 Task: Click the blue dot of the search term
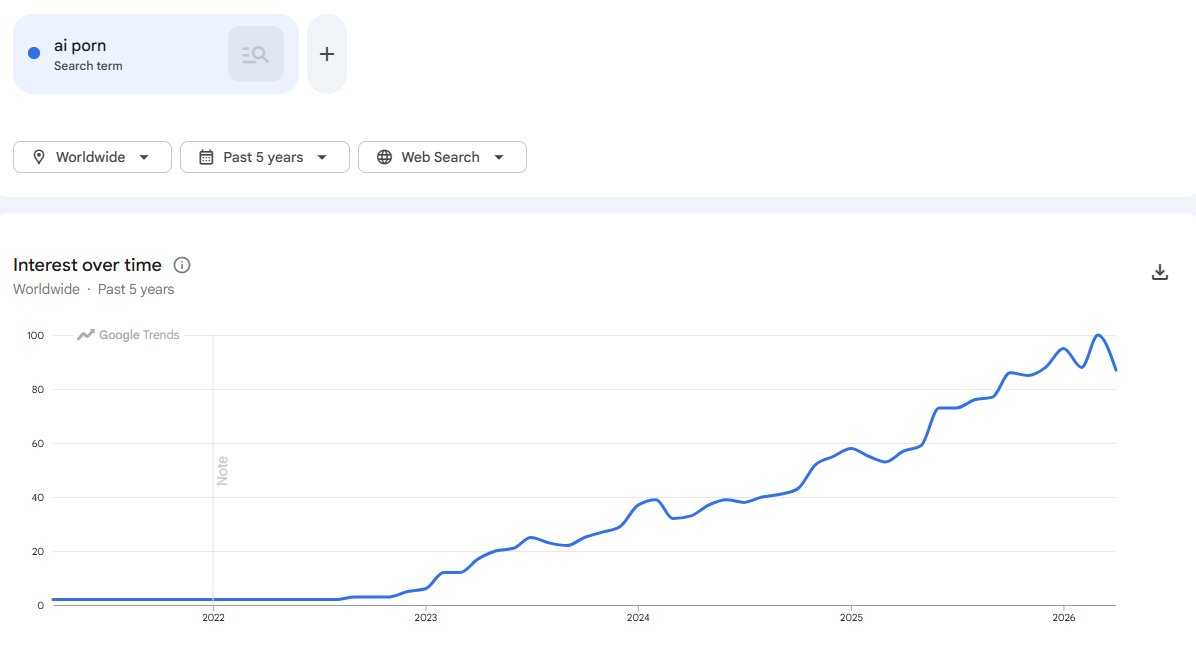pyautogui.click(x=34, y=53)
